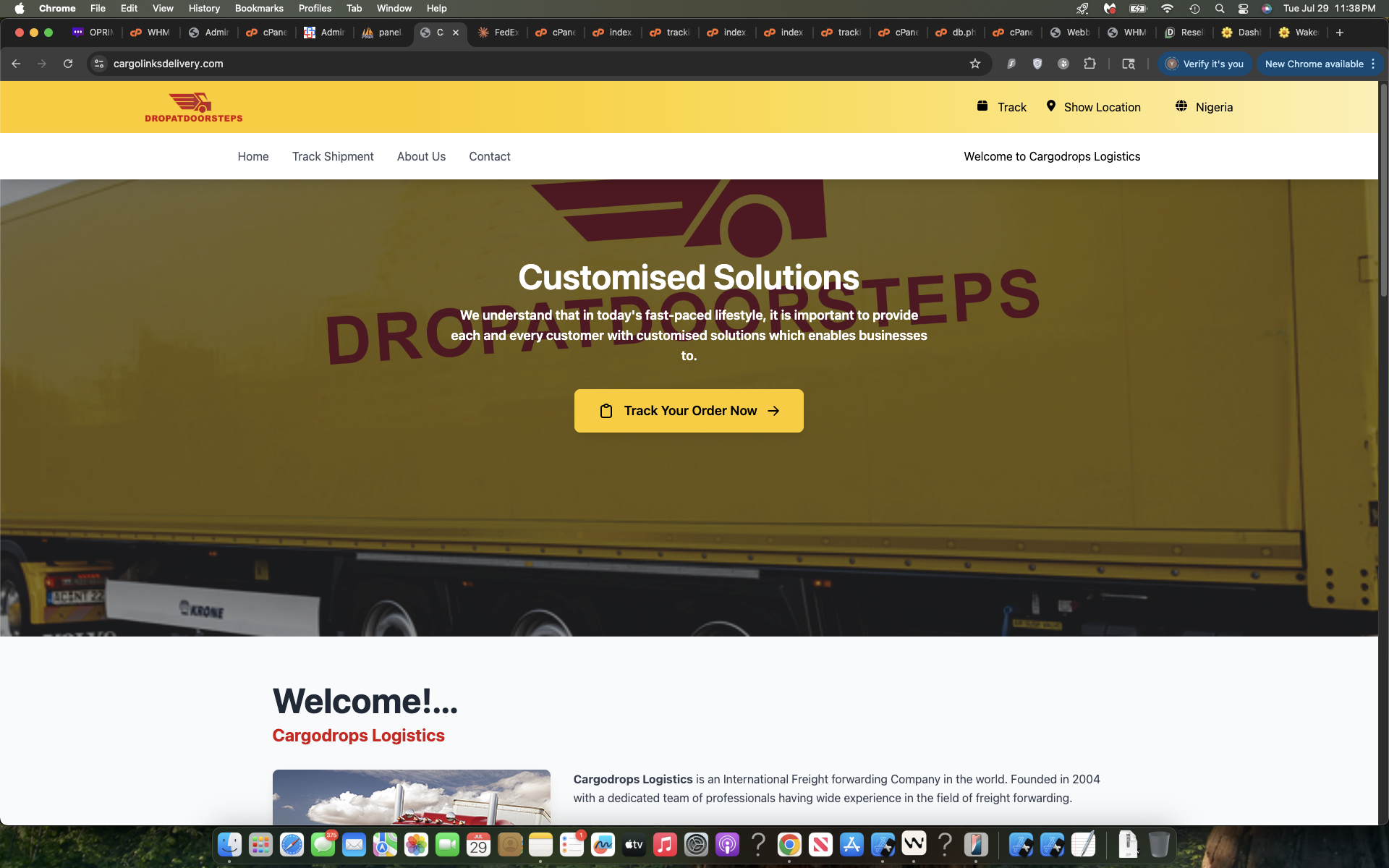Image resolution: width=1389 pixels, height=868 pixels.
Task: Click the site information icon beside URL
Action: (100, 64)
